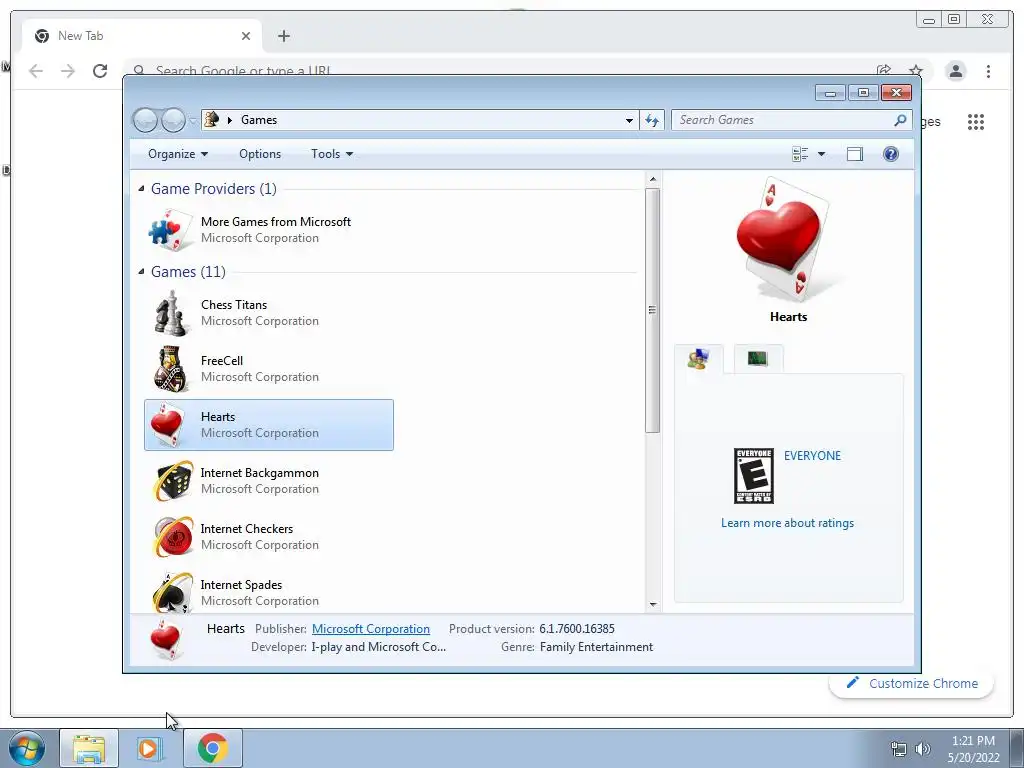The image size is (1024, 768).
Task: Open the Google apps grid in Chrome
Action: pos(976,121)
